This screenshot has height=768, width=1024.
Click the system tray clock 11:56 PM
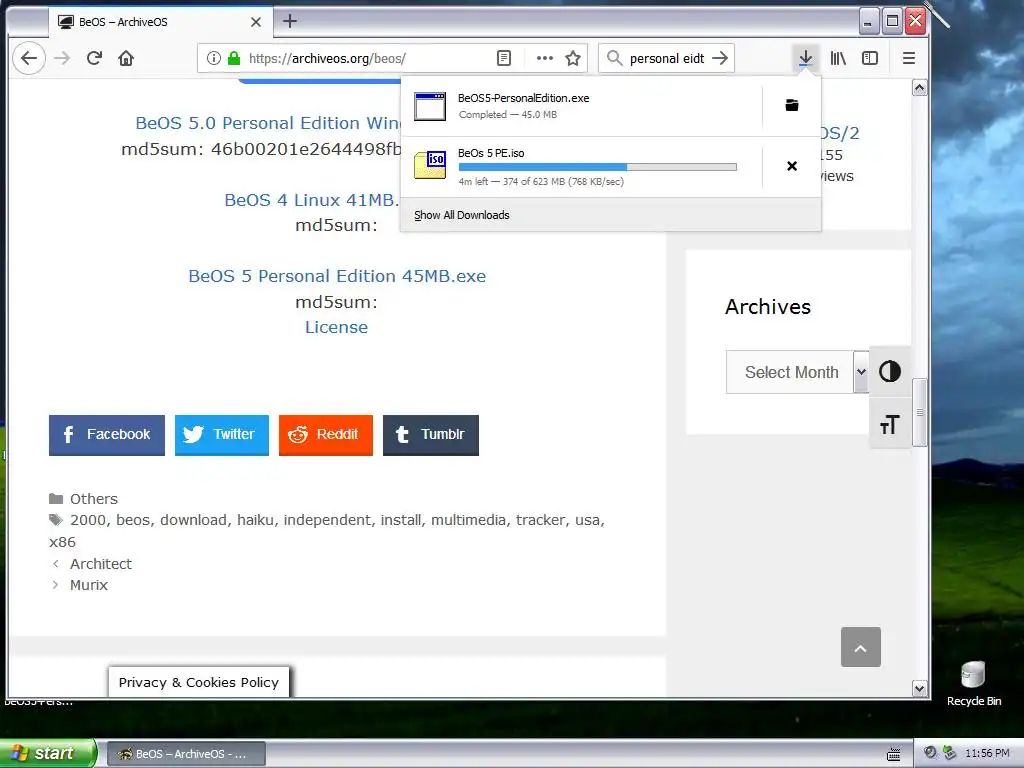987,754
